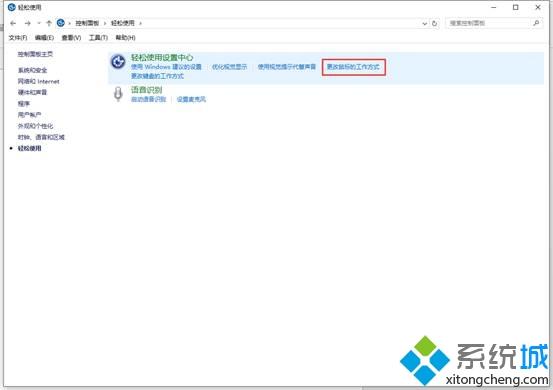Select 程序 in sidebar
This screenshot has width=553, height=390.
point(24,104)
